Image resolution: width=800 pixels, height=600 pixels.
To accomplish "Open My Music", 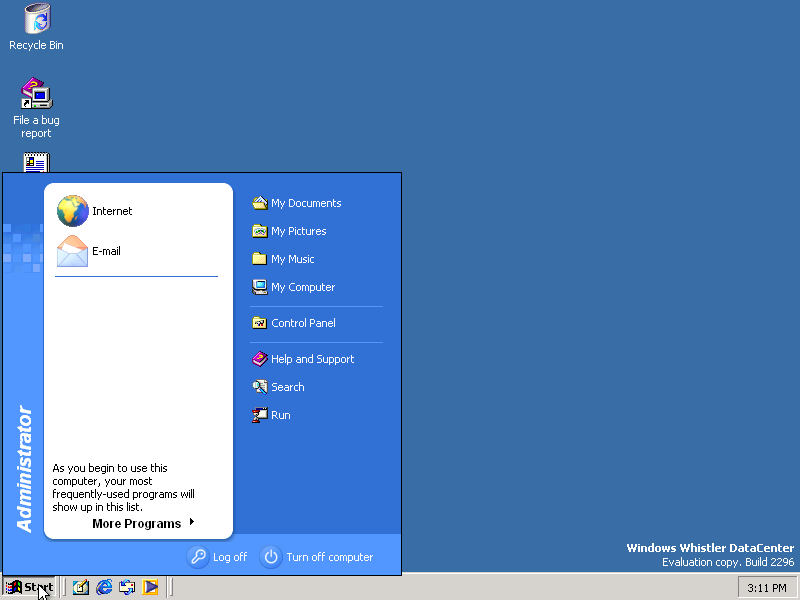I will pos(295,259).
